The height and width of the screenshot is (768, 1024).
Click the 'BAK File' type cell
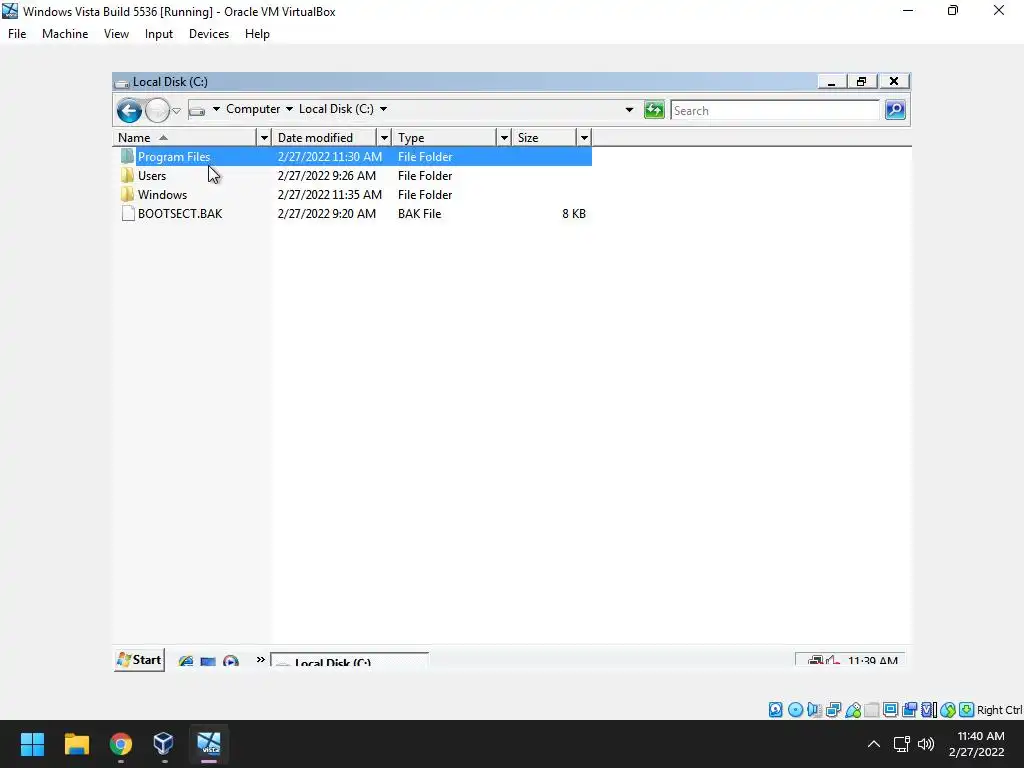419,214
